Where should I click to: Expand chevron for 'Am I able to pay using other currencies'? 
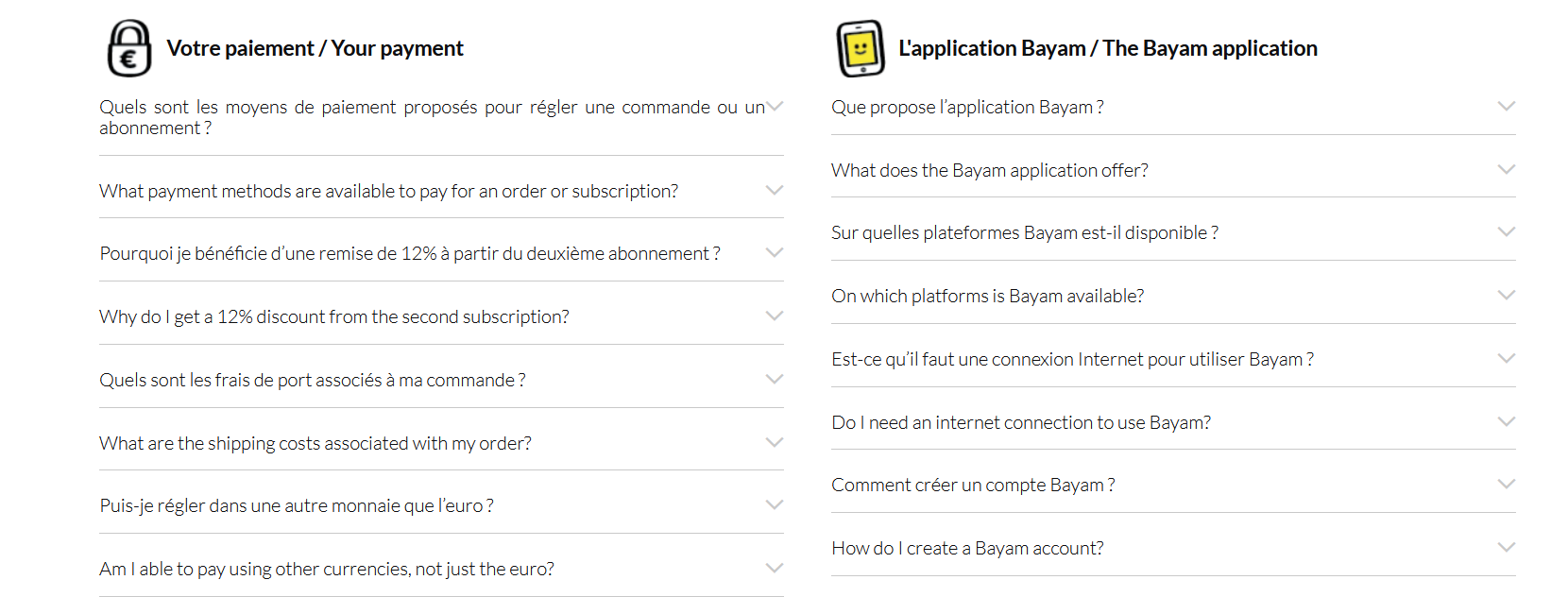pyautogui.click(x=775, y=568)
